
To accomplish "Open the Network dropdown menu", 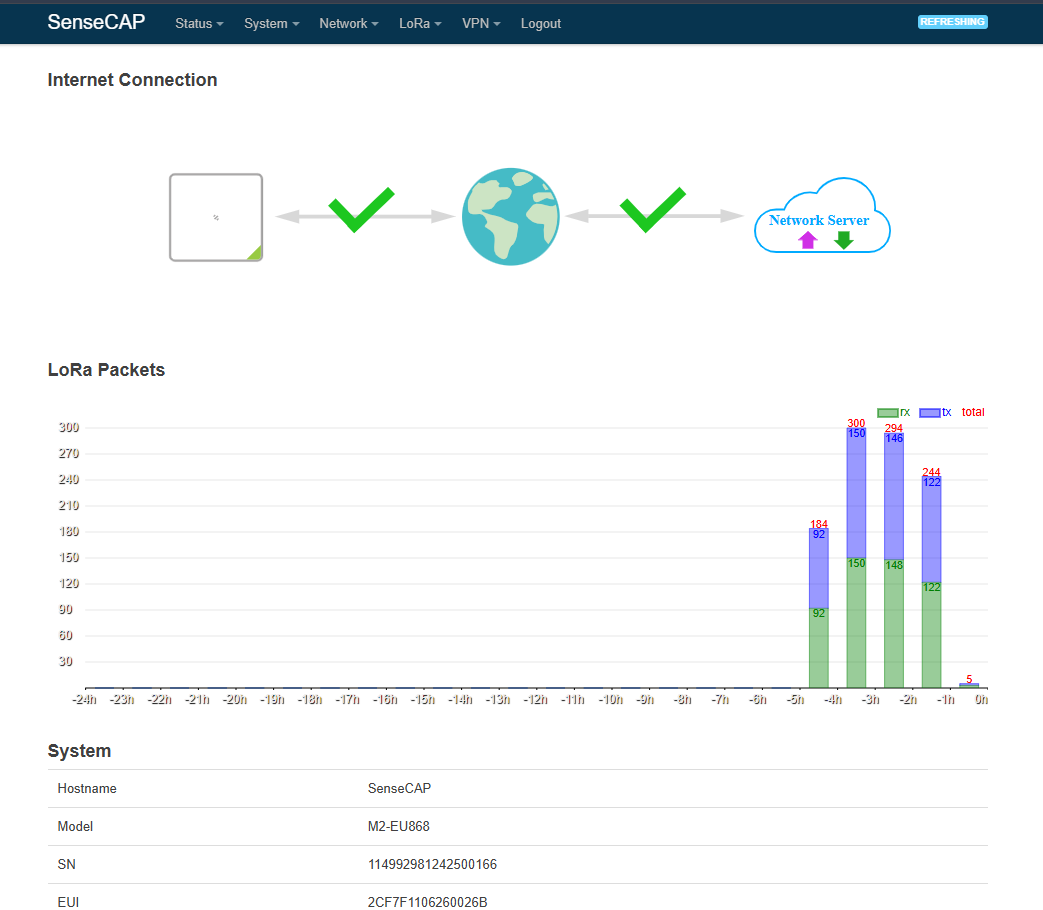I will (x=348, y=23).
